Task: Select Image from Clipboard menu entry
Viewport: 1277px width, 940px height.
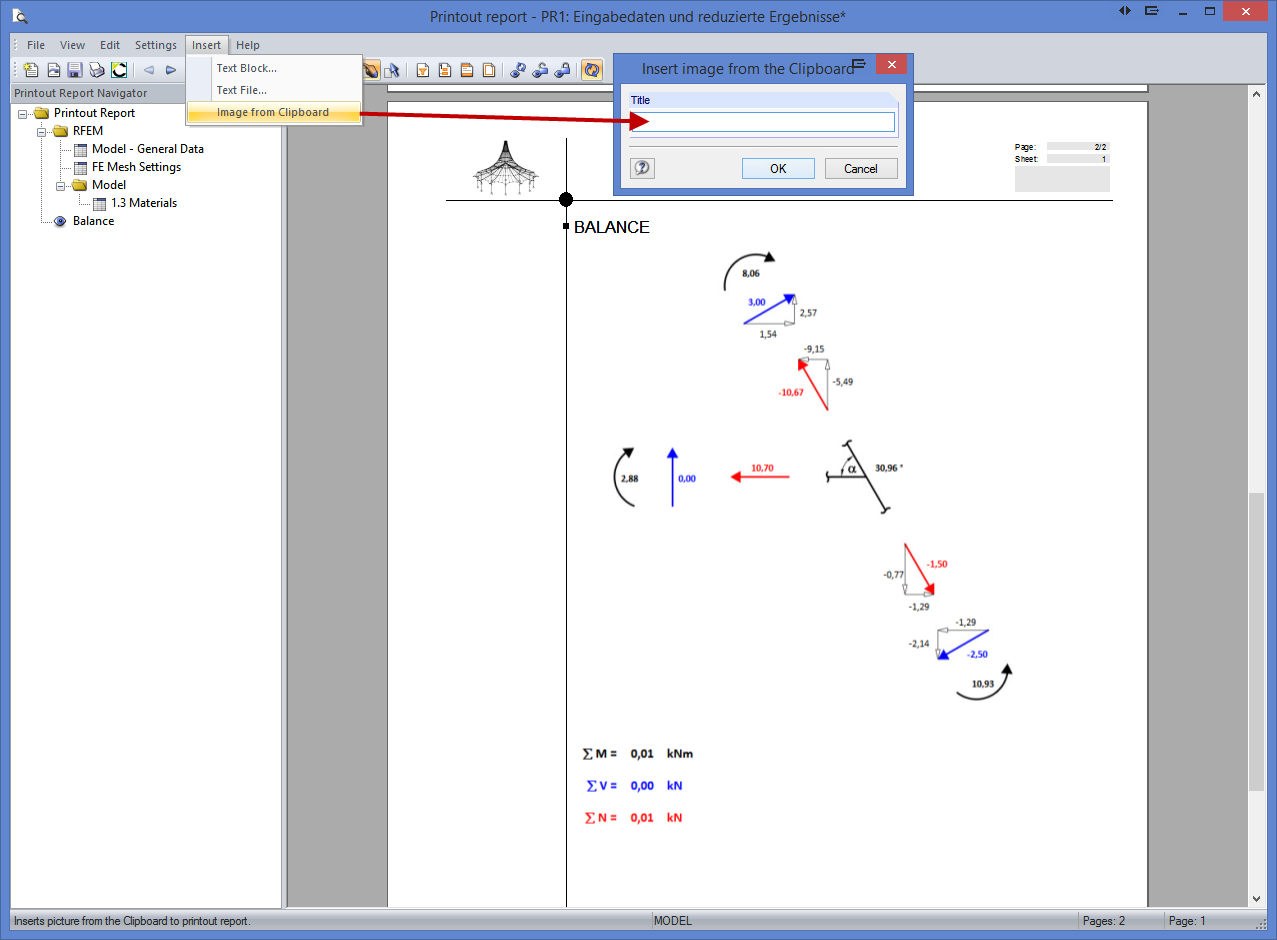Action: point(274,112)
